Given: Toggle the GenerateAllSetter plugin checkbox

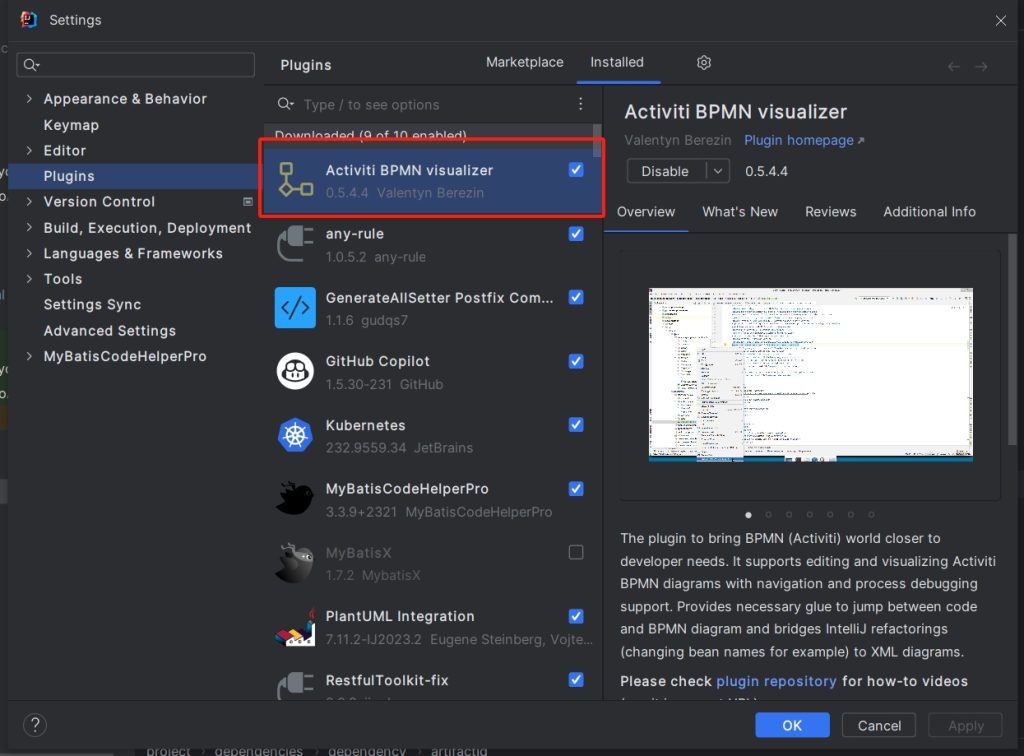Looking at the screenshot, I should pos(576,297).
